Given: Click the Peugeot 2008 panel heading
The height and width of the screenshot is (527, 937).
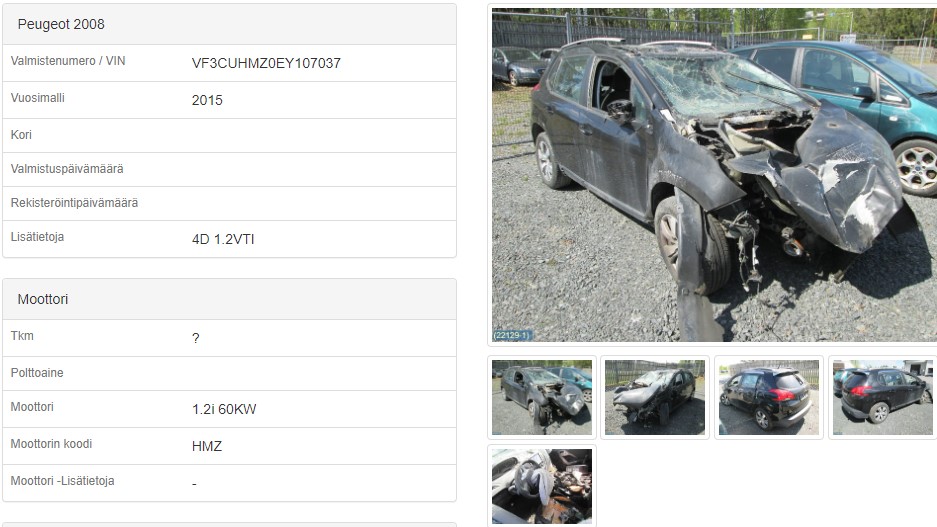Looking at the screenshot, I should click(61, 24).
